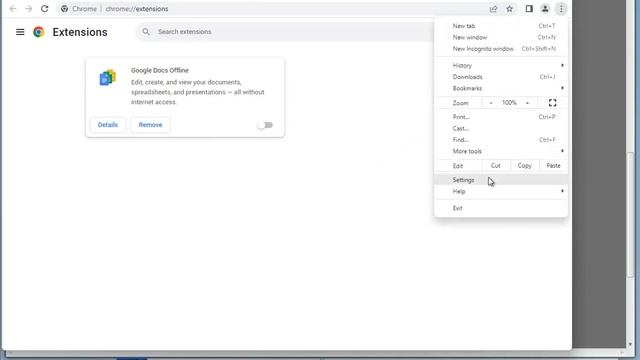Viewport: 640px width, 360px height.
Task: Choose Find from the menu
Action: pyautogui.click(x=501, y=140)
